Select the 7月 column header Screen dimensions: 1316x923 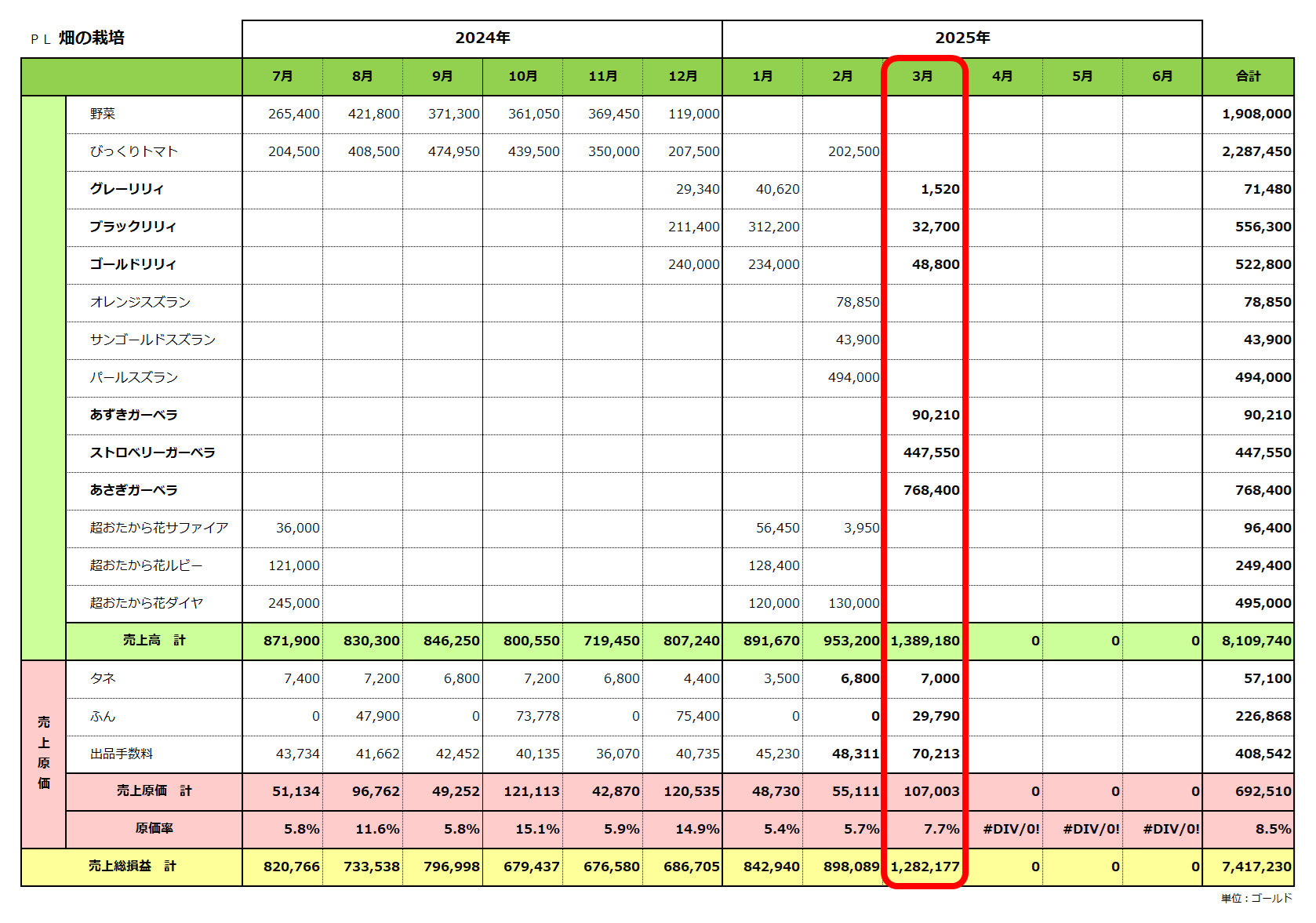[282, 76]
